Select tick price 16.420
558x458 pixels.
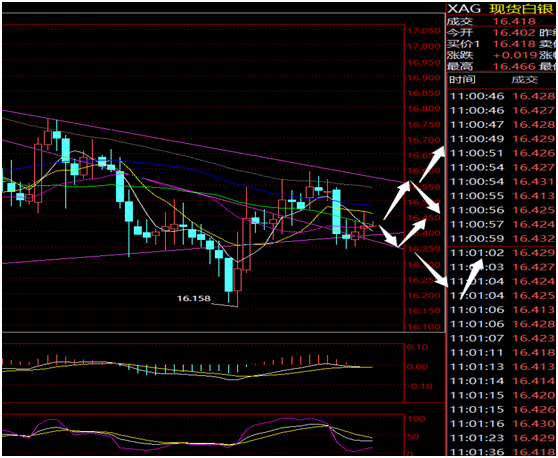point(533,395)
